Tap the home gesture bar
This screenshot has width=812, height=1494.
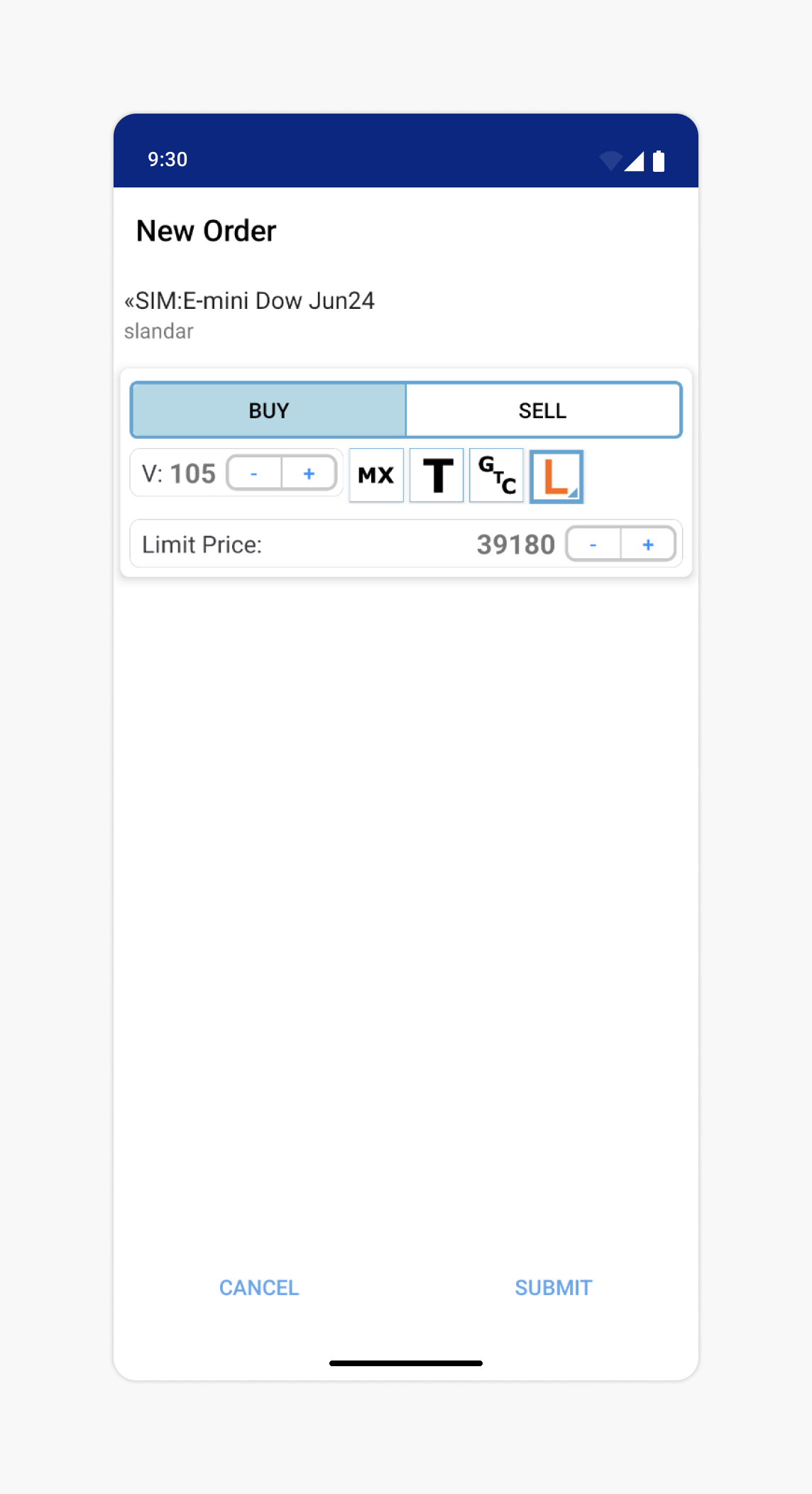click(x=406, y=1363)
